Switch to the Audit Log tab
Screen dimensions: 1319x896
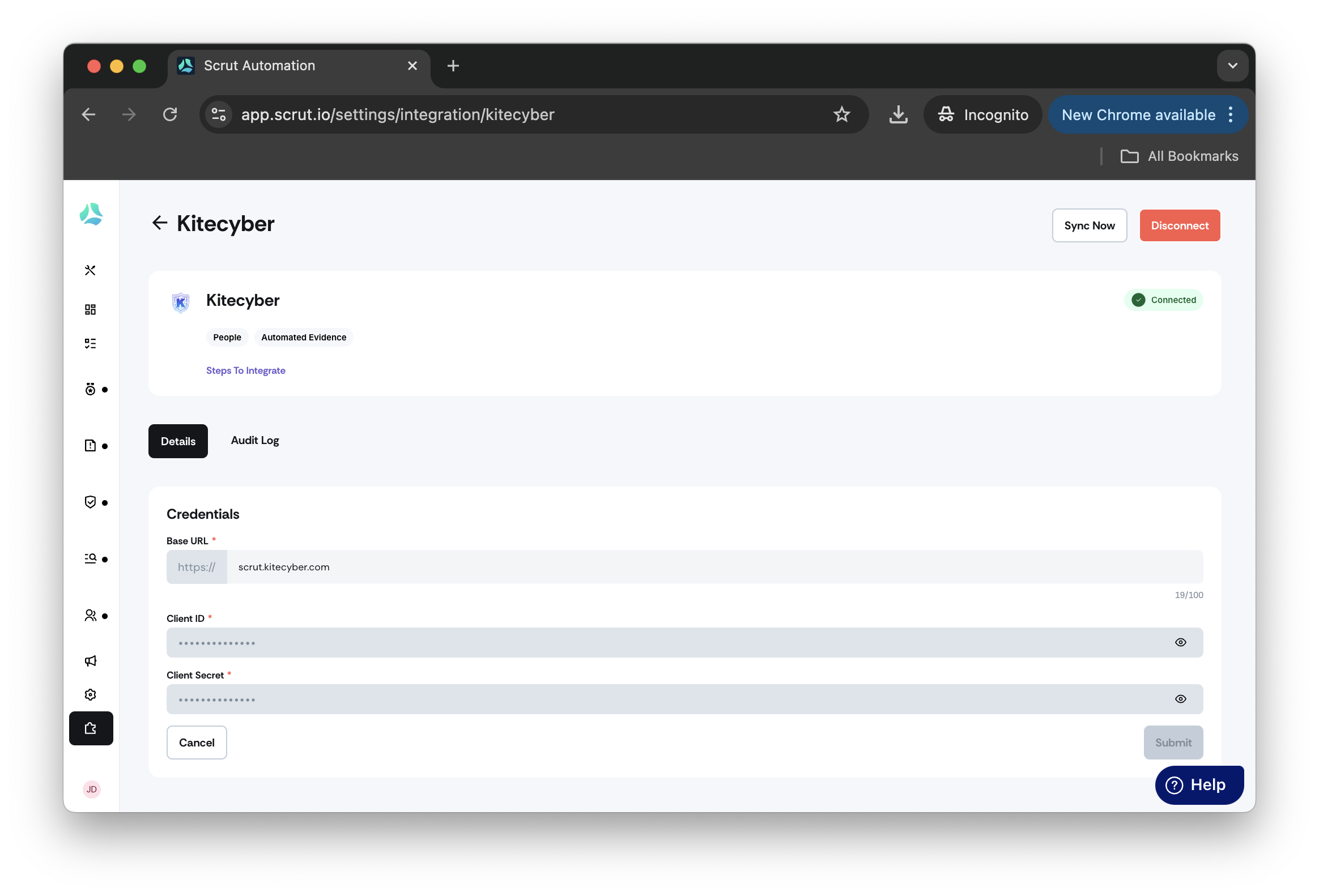255,441
